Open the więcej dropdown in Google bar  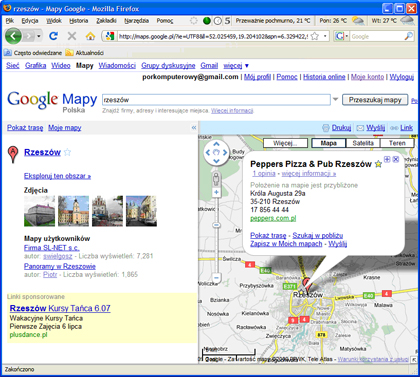pyautogui.click(x=236, y=65)
